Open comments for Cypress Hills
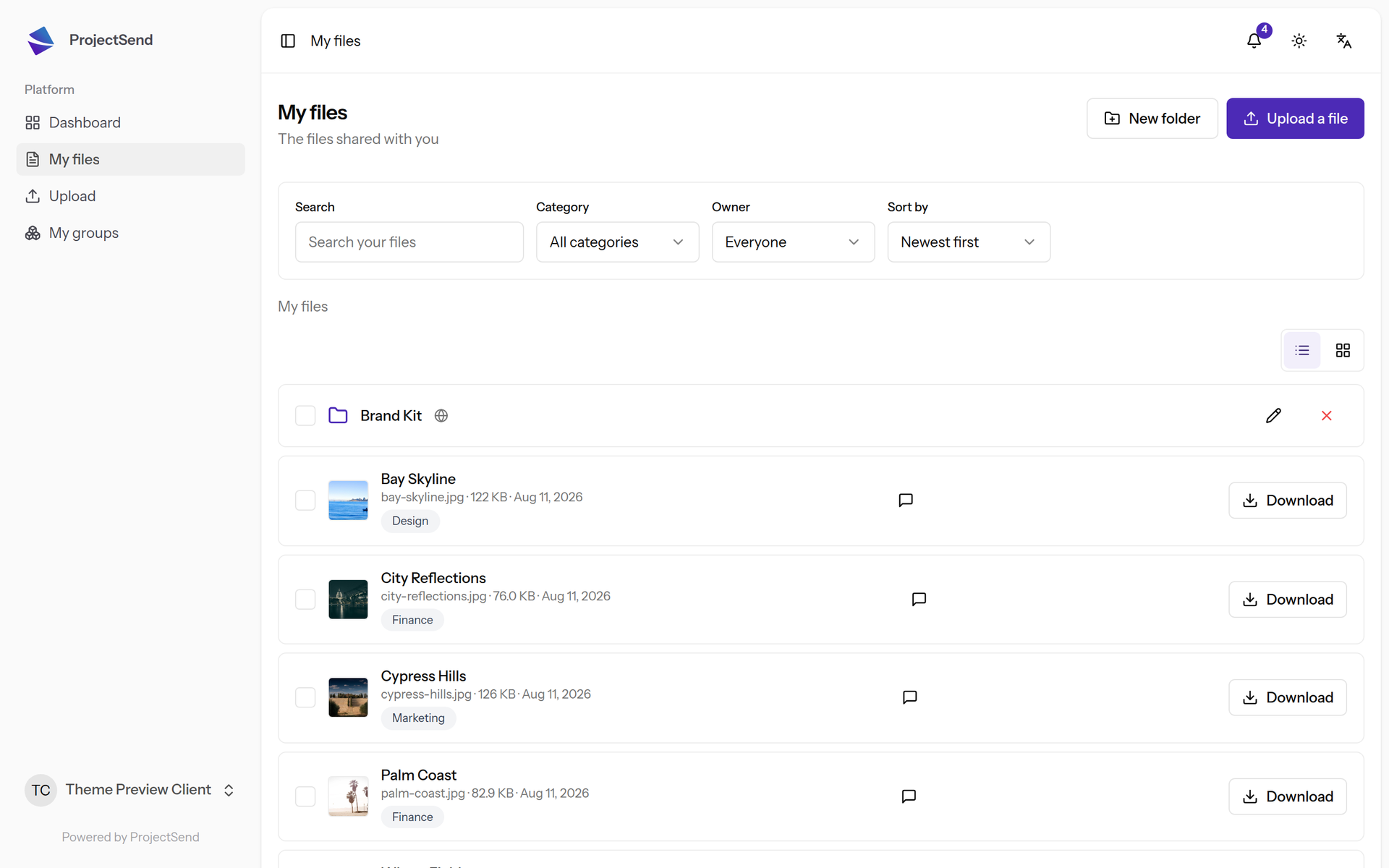1389x868 pixels. (x=910, y=698)
